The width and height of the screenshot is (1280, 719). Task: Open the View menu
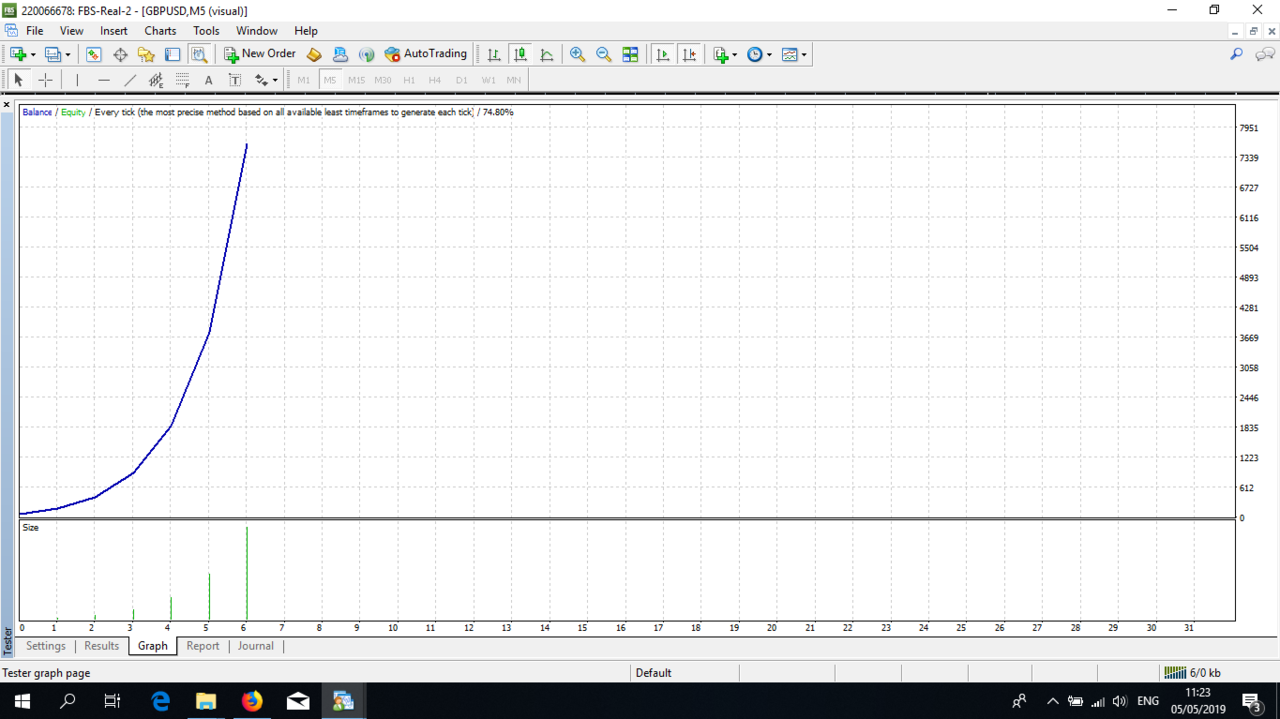pyautogui.click(x=72, y=31)
